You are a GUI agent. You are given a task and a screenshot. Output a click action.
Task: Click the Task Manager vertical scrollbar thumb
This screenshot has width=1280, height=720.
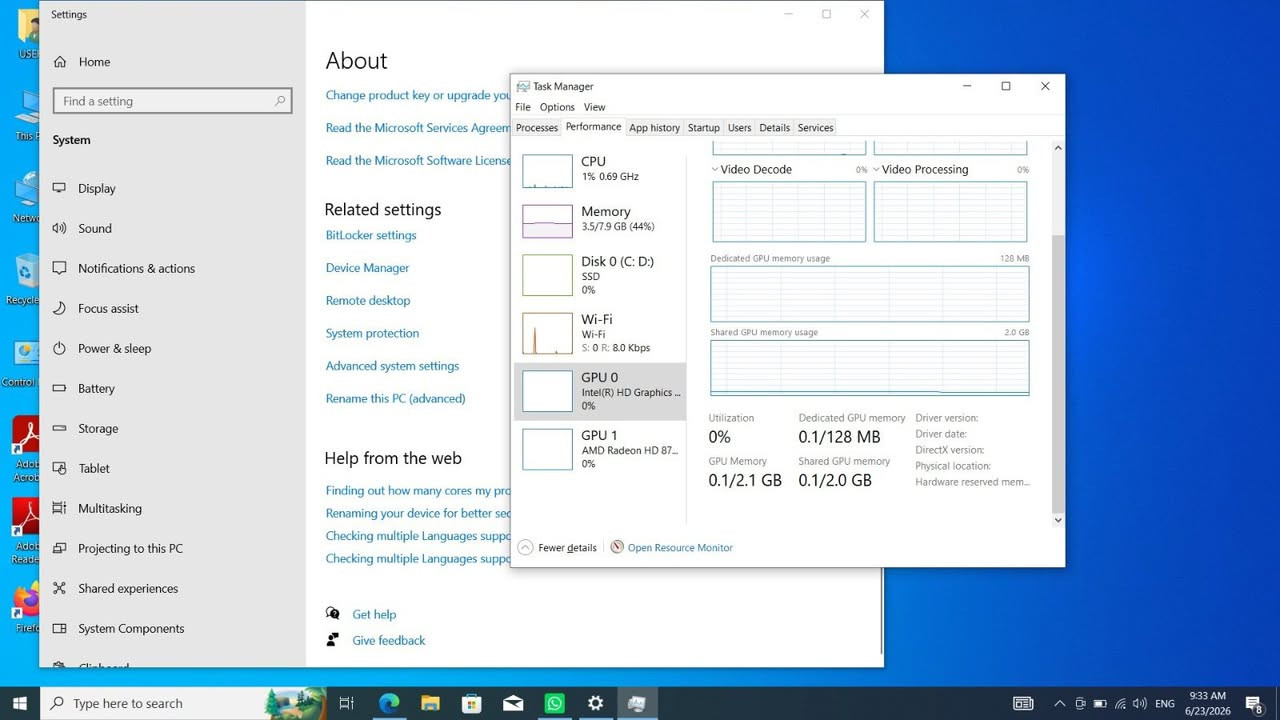coord(1058,372)
